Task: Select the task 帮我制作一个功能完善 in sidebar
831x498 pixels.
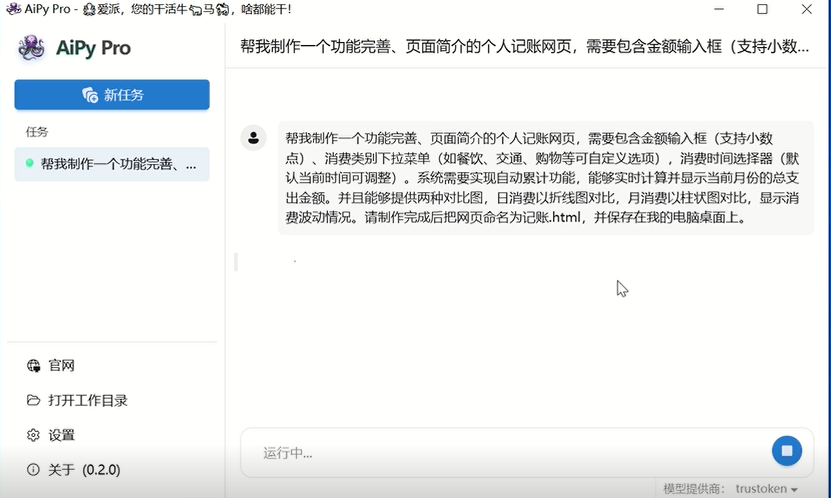Action: (x=112, y=164)
